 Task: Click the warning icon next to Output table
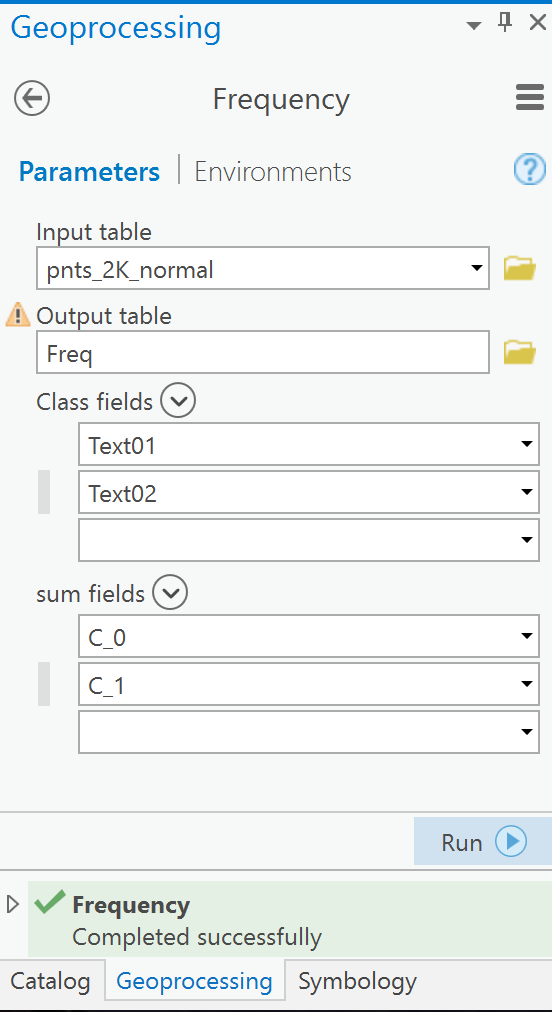[18, 316]
